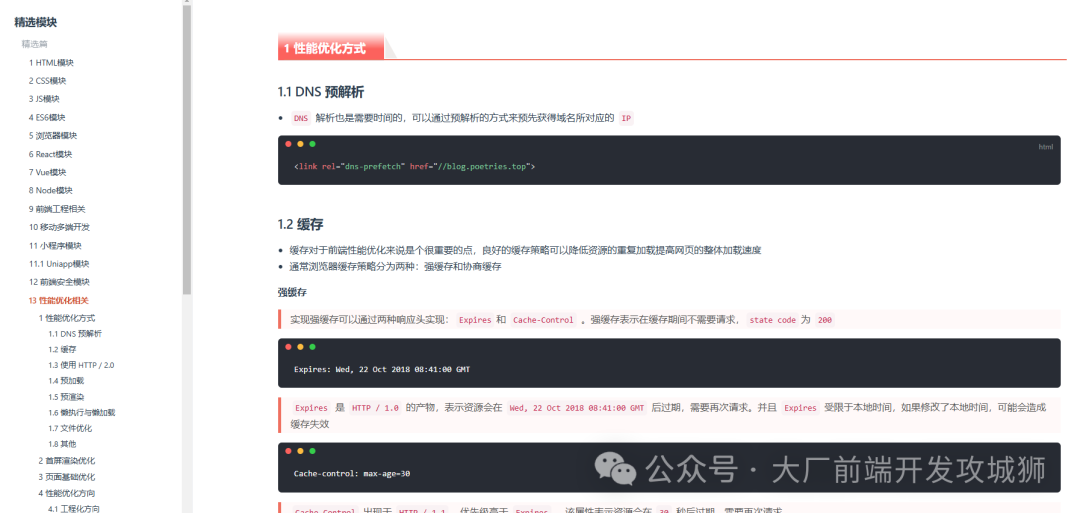
Task: Jump to 1.1 DNS 预解析 in the sidebar
Action: pos(74,333)
